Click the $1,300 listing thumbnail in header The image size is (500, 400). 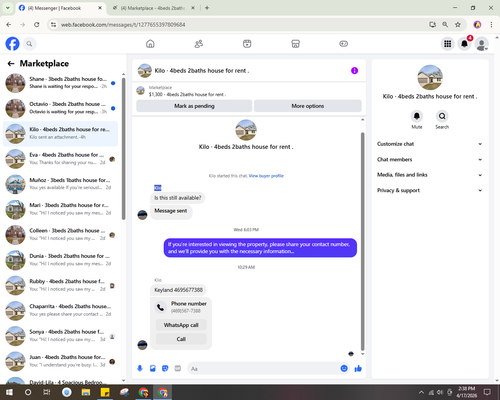(141, 90)
